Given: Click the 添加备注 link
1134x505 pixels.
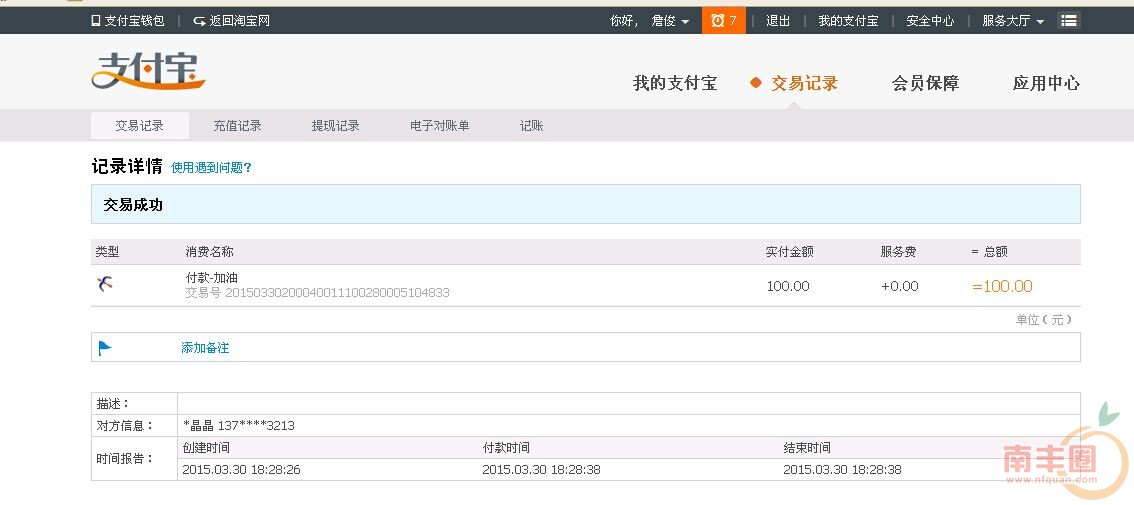Looking at the screenshot, I should point(205,348).
